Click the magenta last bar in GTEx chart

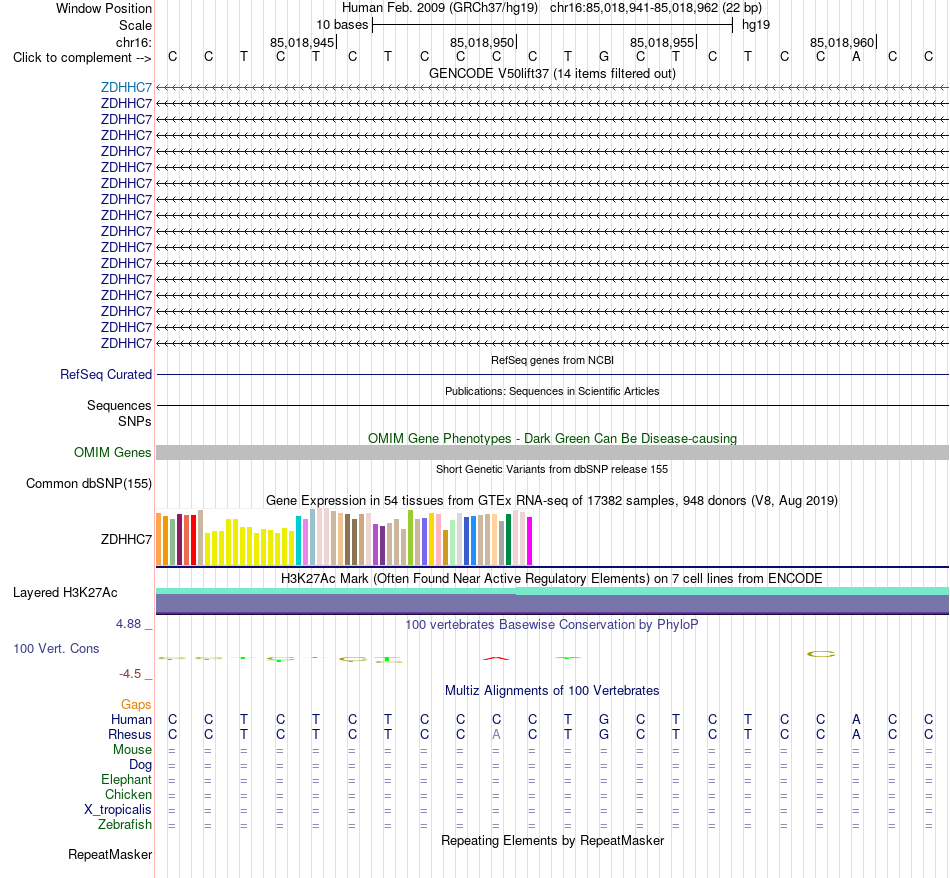tap(530, 540)
